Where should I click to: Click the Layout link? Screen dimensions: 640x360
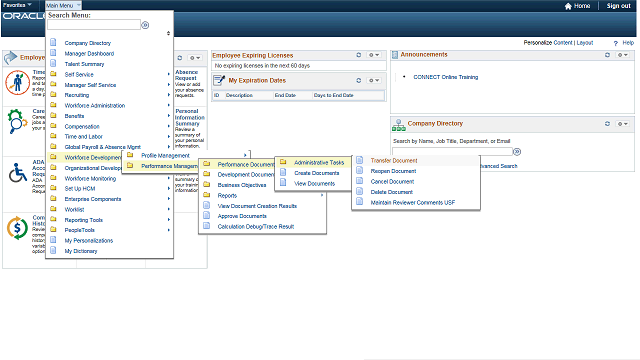coord(584,43)
